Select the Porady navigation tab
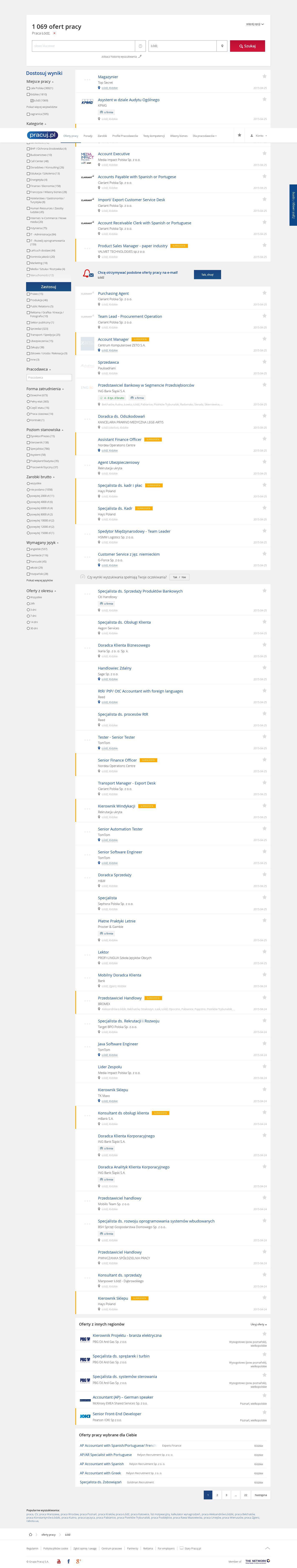This screenshot has width=297, height=1568. point(88,136)
